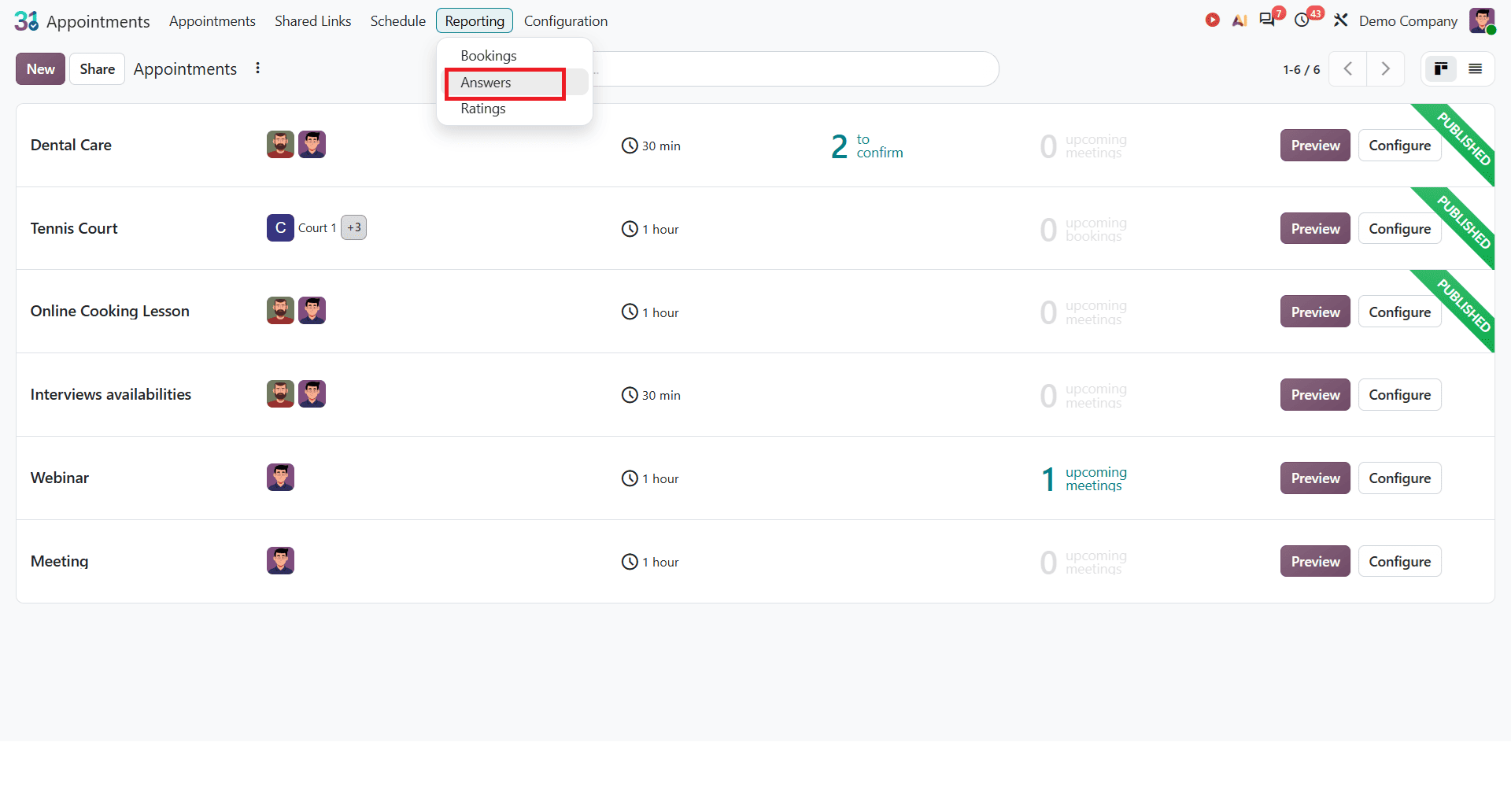
Task: Open the Schedule menu
Action: [x=398, y=21]
